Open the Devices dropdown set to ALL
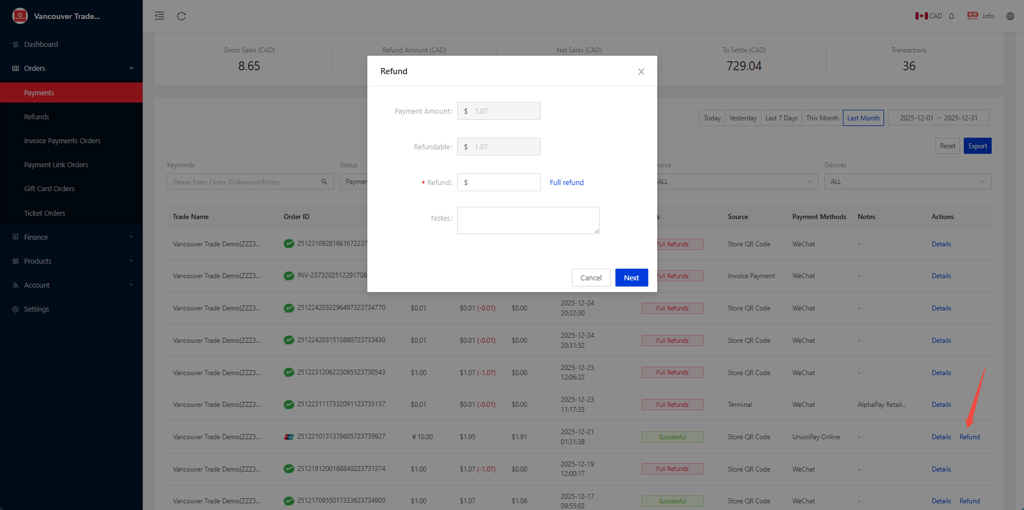Image resolution: width=1024 pixels, height=510 pixels. [x=907, y=182]
